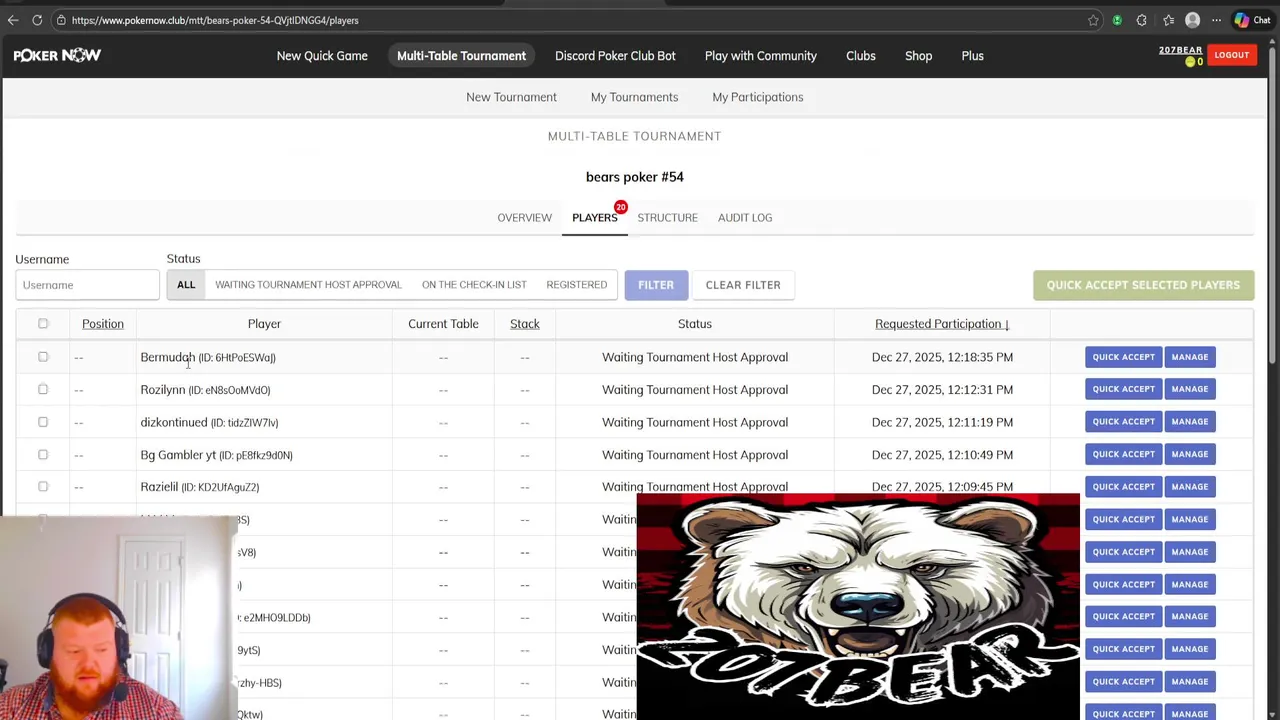
Task: Click the address bar URL
Action: coord(215,20)
